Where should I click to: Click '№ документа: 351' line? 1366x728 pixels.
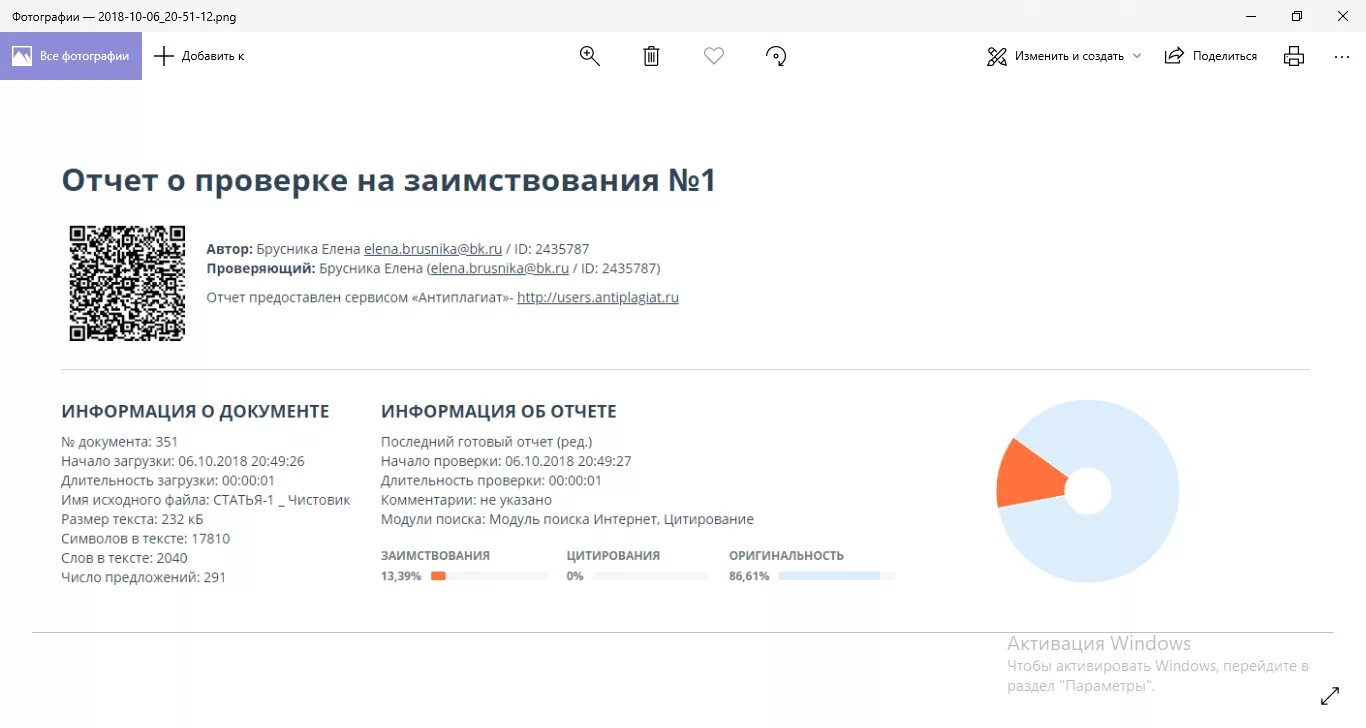pyautogui.click(x=120, y=441)
